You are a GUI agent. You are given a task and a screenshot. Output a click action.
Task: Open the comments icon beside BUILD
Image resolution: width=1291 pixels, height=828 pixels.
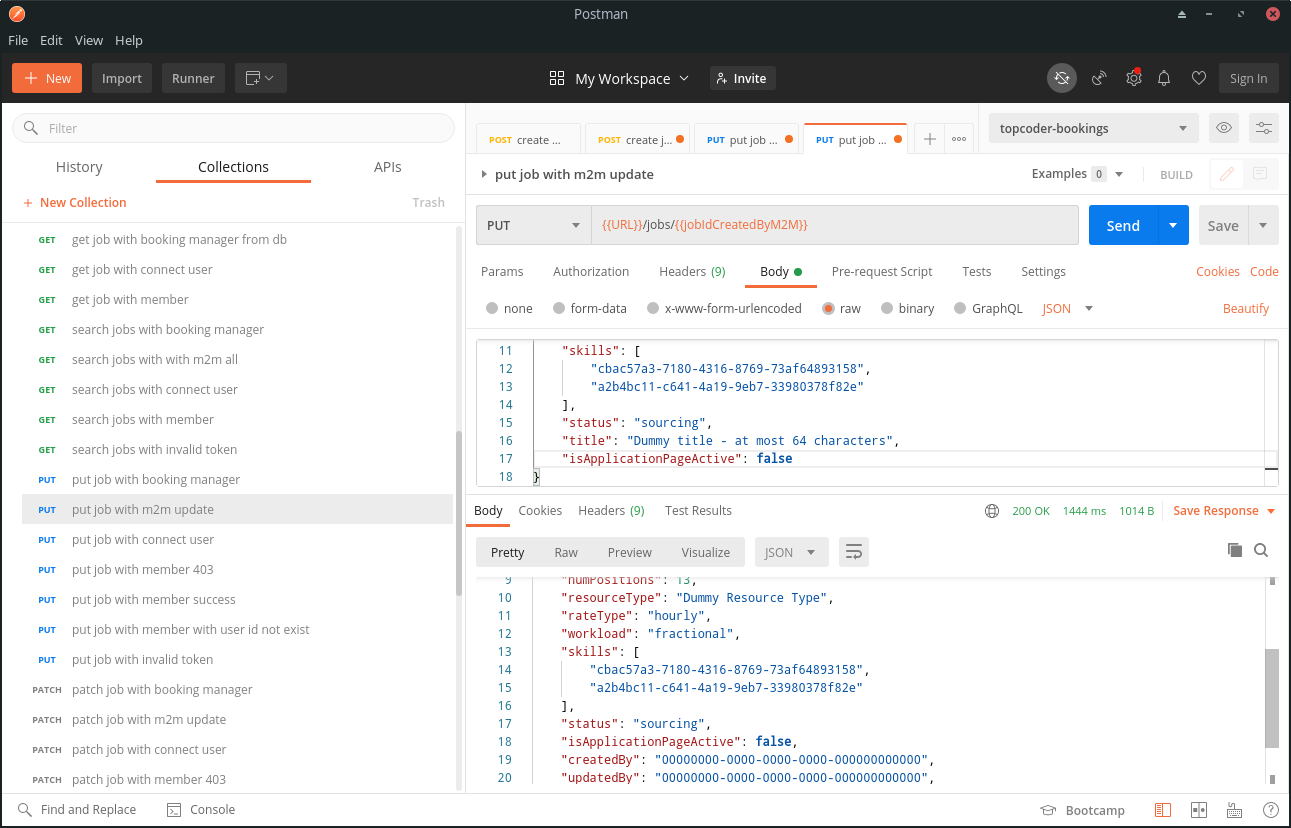(x=1260, y=174)
